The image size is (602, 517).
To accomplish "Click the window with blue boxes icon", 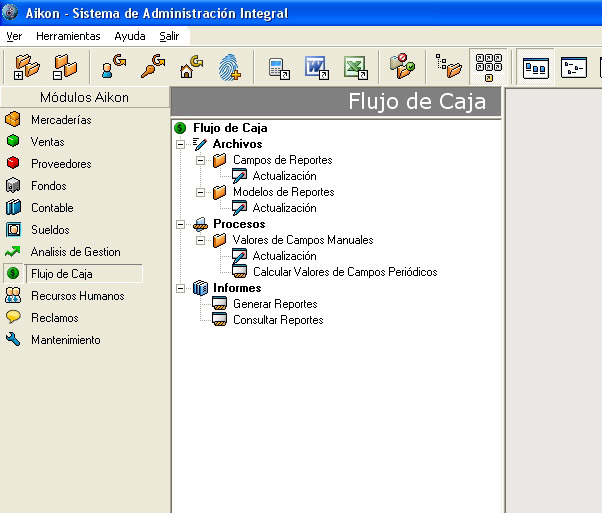I will click(535, 68).
